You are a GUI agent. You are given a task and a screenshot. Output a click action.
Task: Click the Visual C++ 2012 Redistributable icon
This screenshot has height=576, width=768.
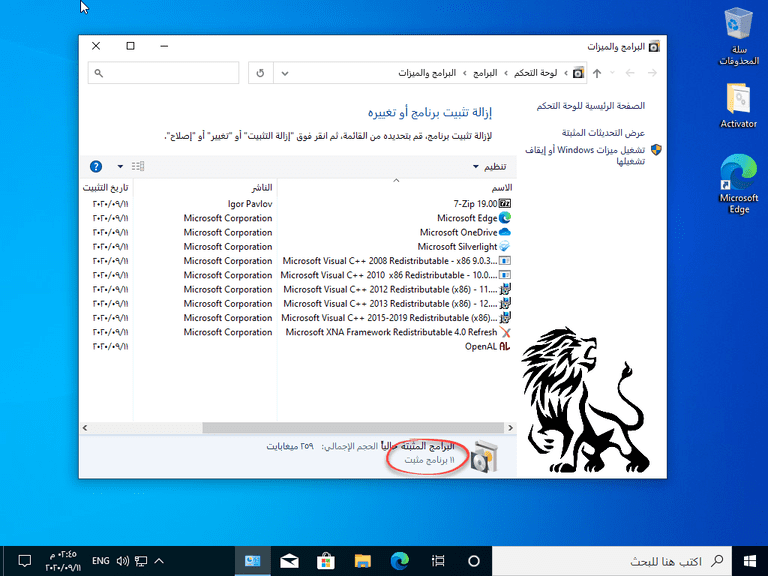(504, 289)
